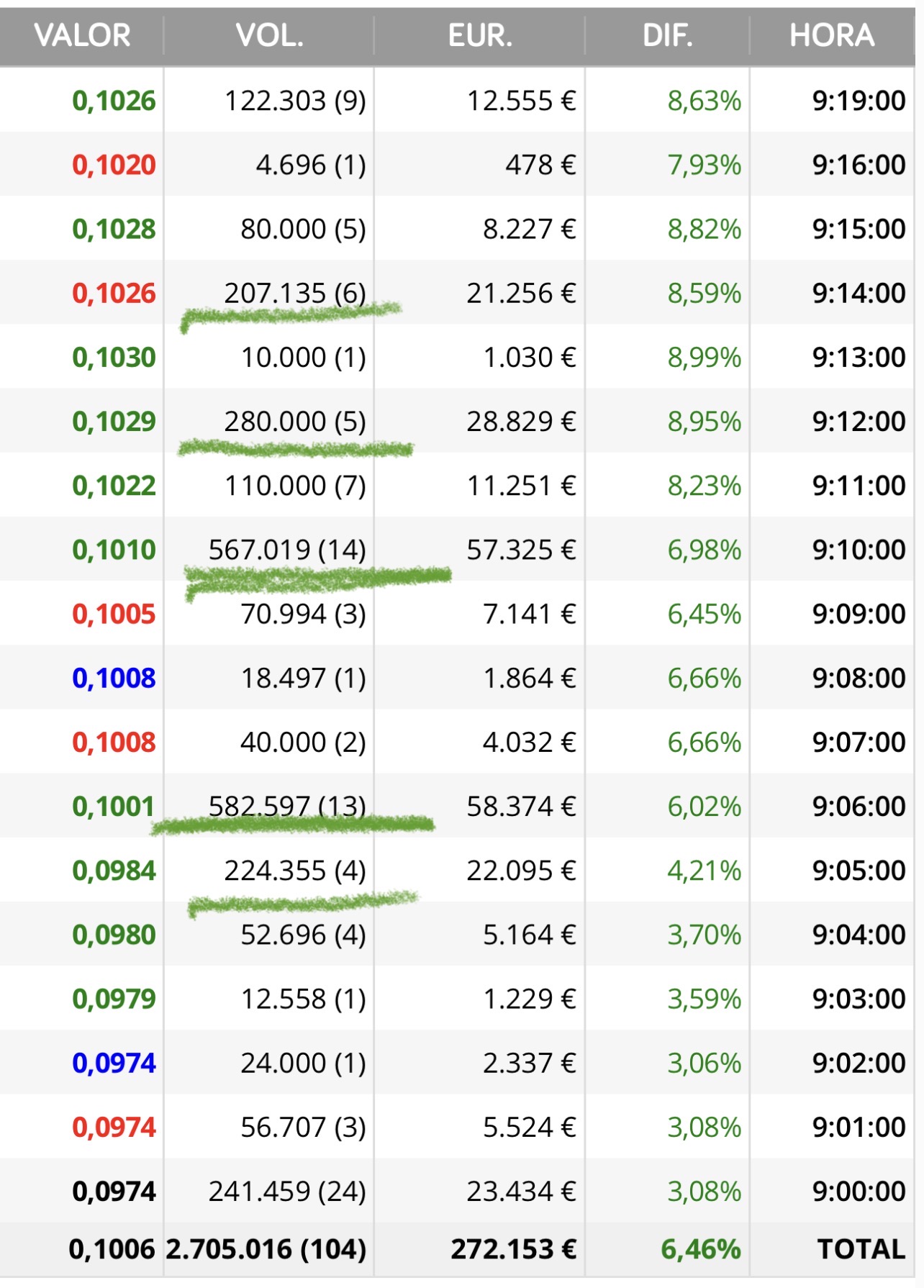Select volume 52.696 (4)
Viewport: 924px width, 1288px height.
(x=303, y=935)
